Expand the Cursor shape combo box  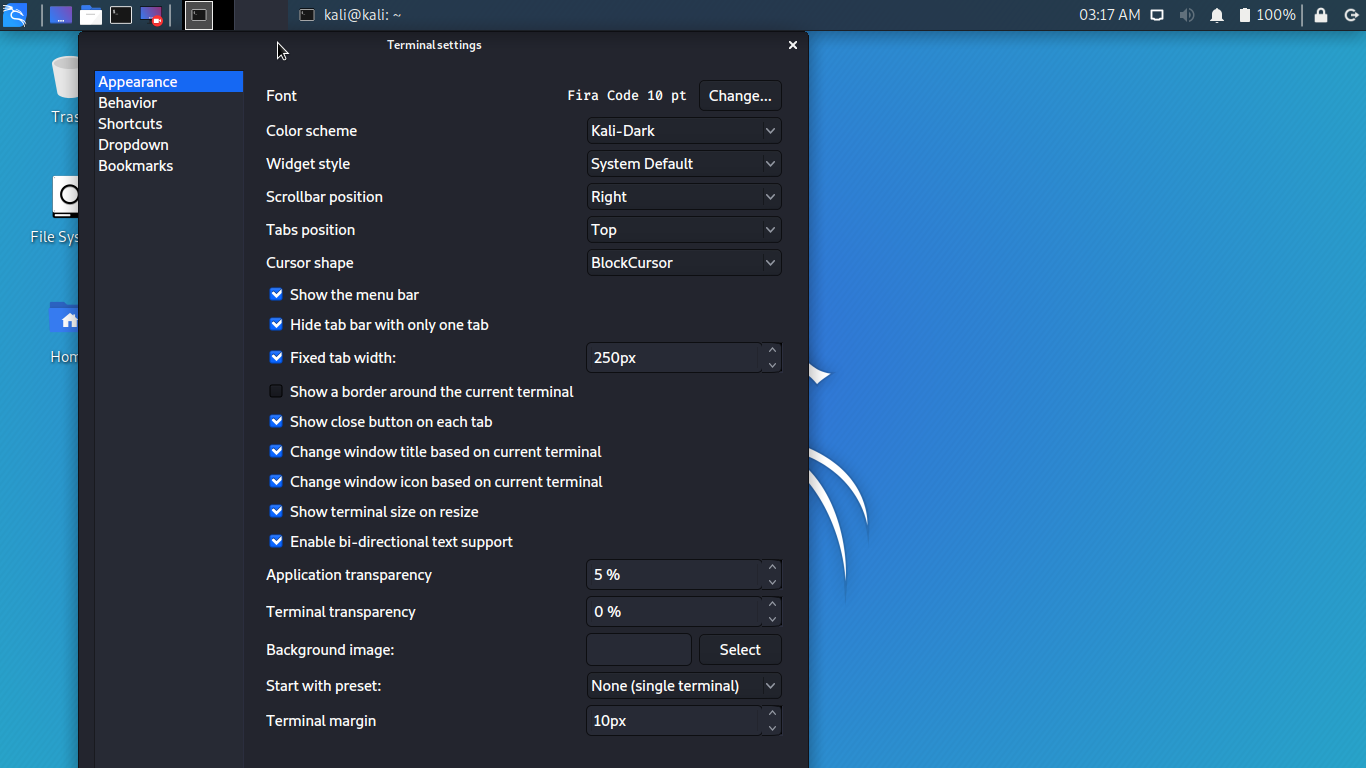(x=683, y=263)
